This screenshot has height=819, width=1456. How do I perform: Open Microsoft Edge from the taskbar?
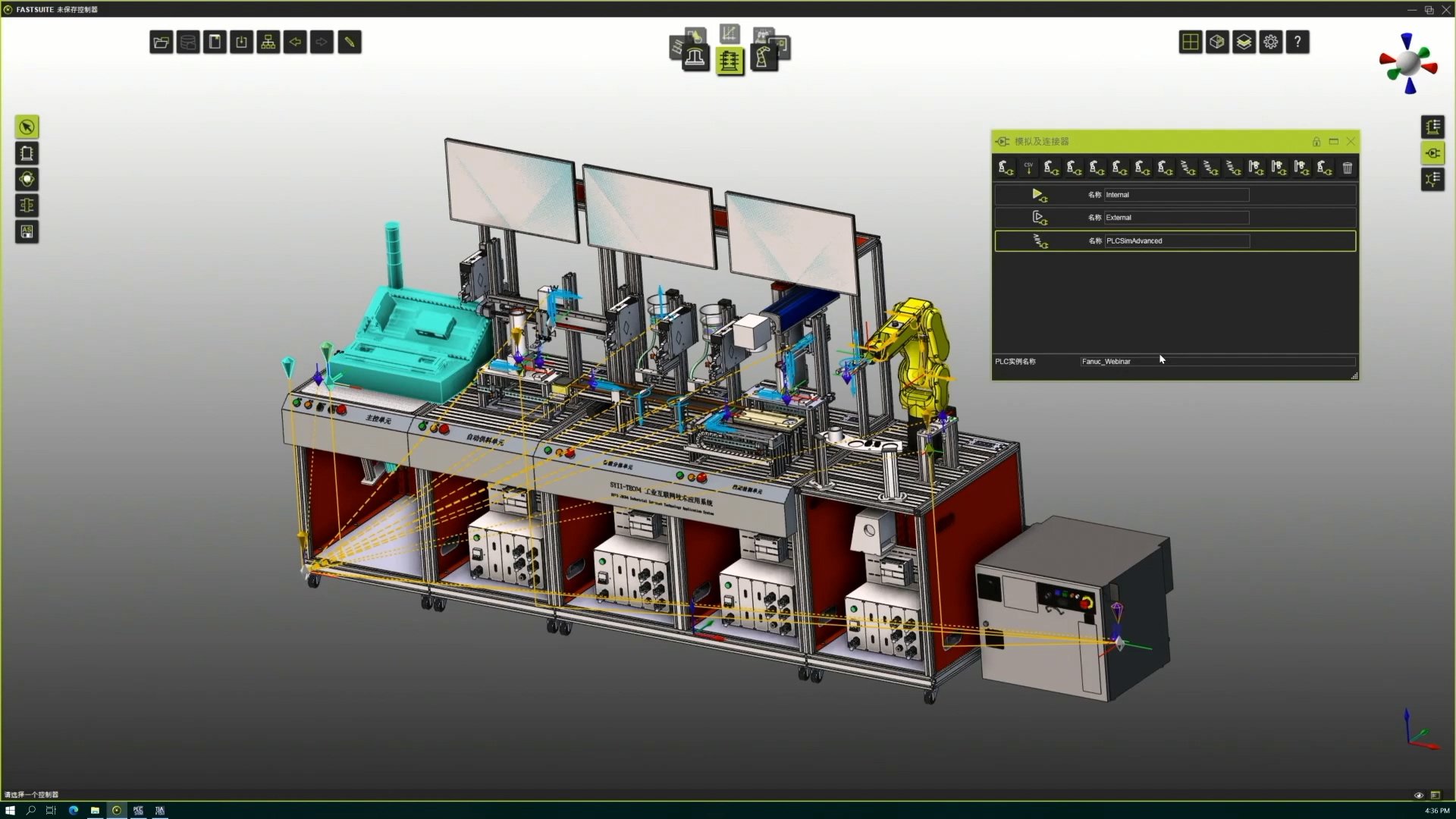pos(74,811)
